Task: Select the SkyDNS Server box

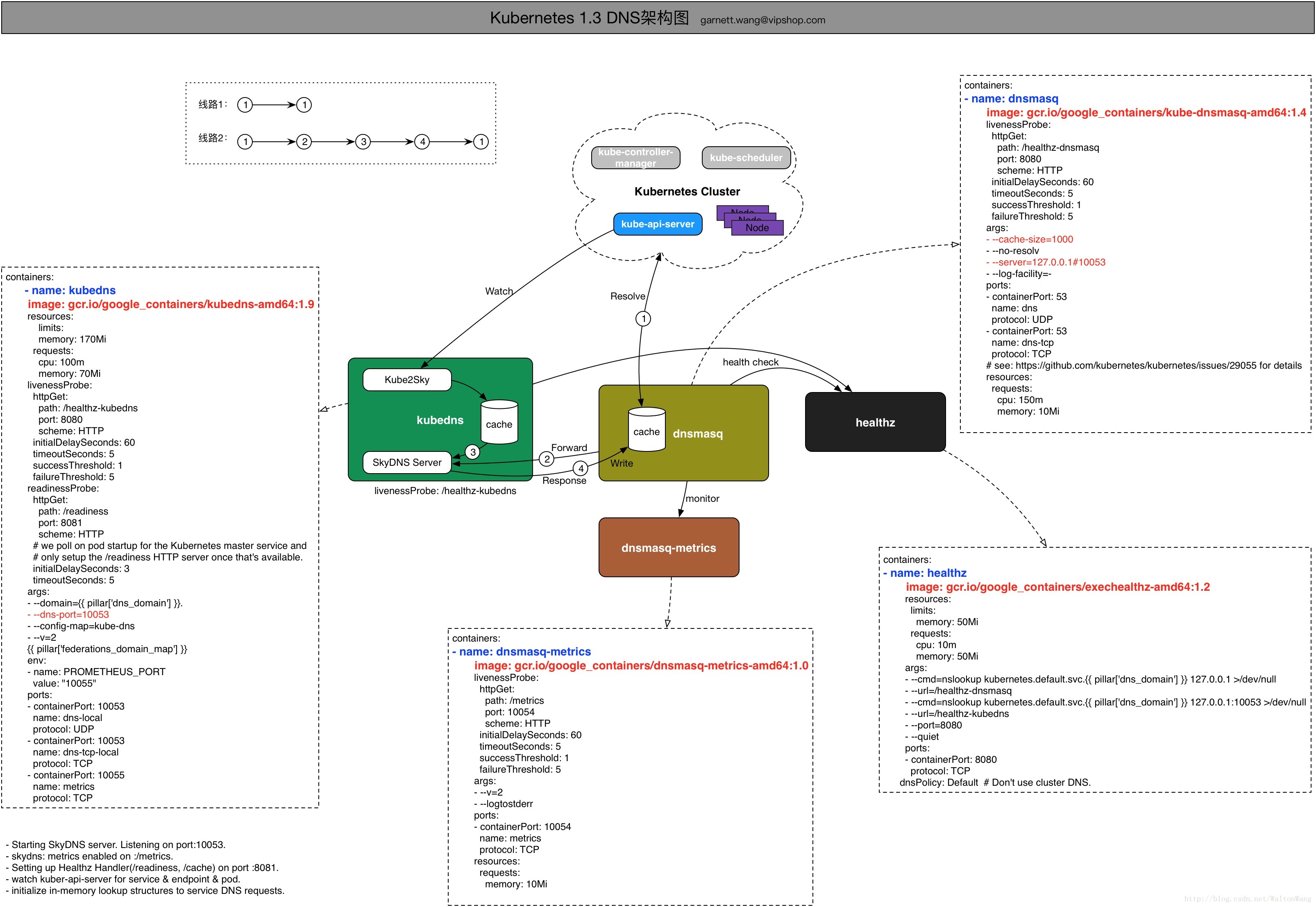Action: [x=407, y=463]
